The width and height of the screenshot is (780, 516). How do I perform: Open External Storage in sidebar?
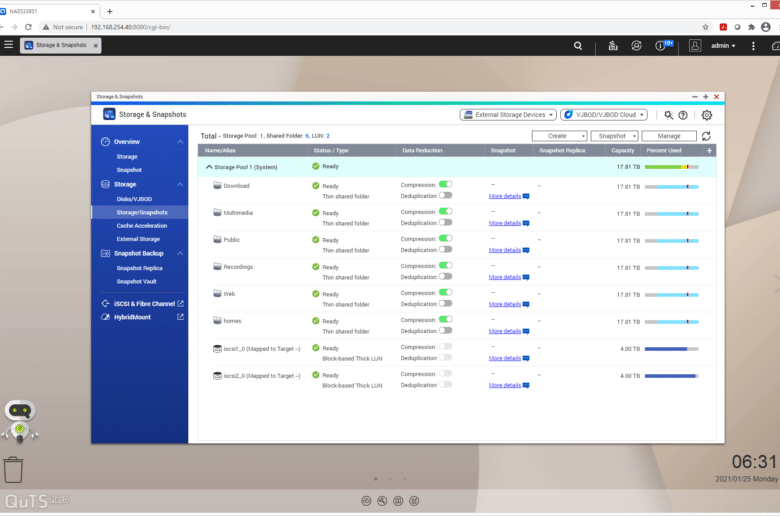click(x=138, y=239)
